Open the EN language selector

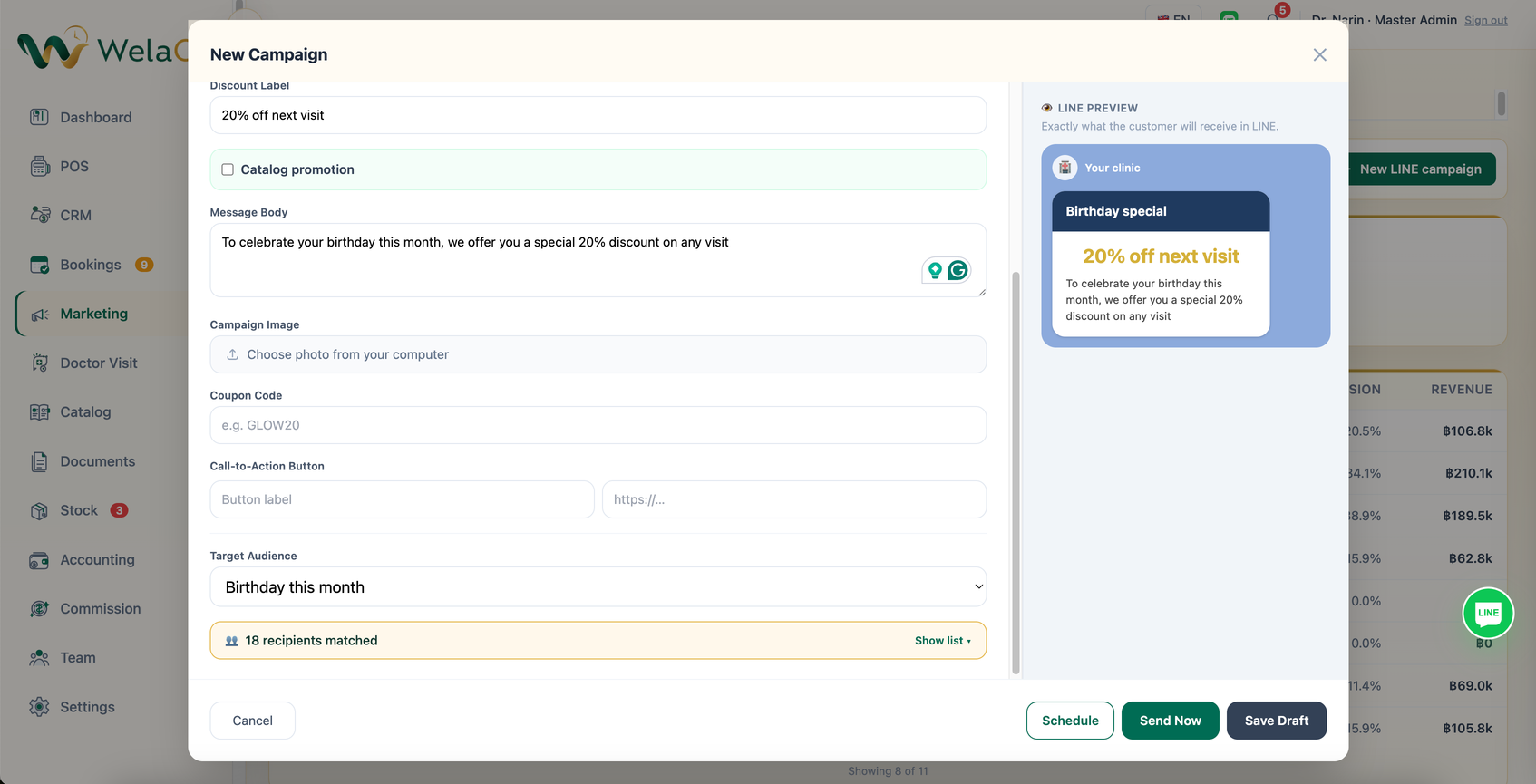(x=1173, y=18)
